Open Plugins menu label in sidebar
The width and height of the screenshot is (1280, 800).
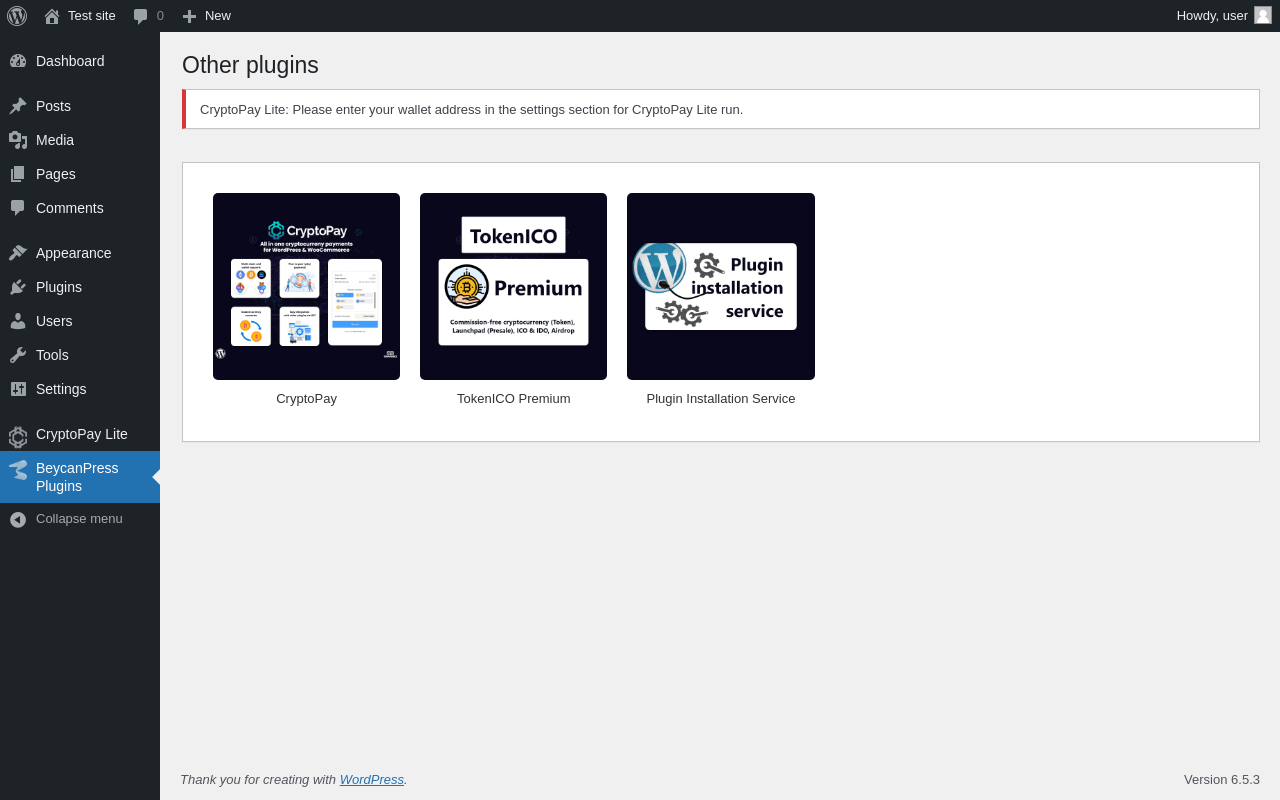pos(59,287)
